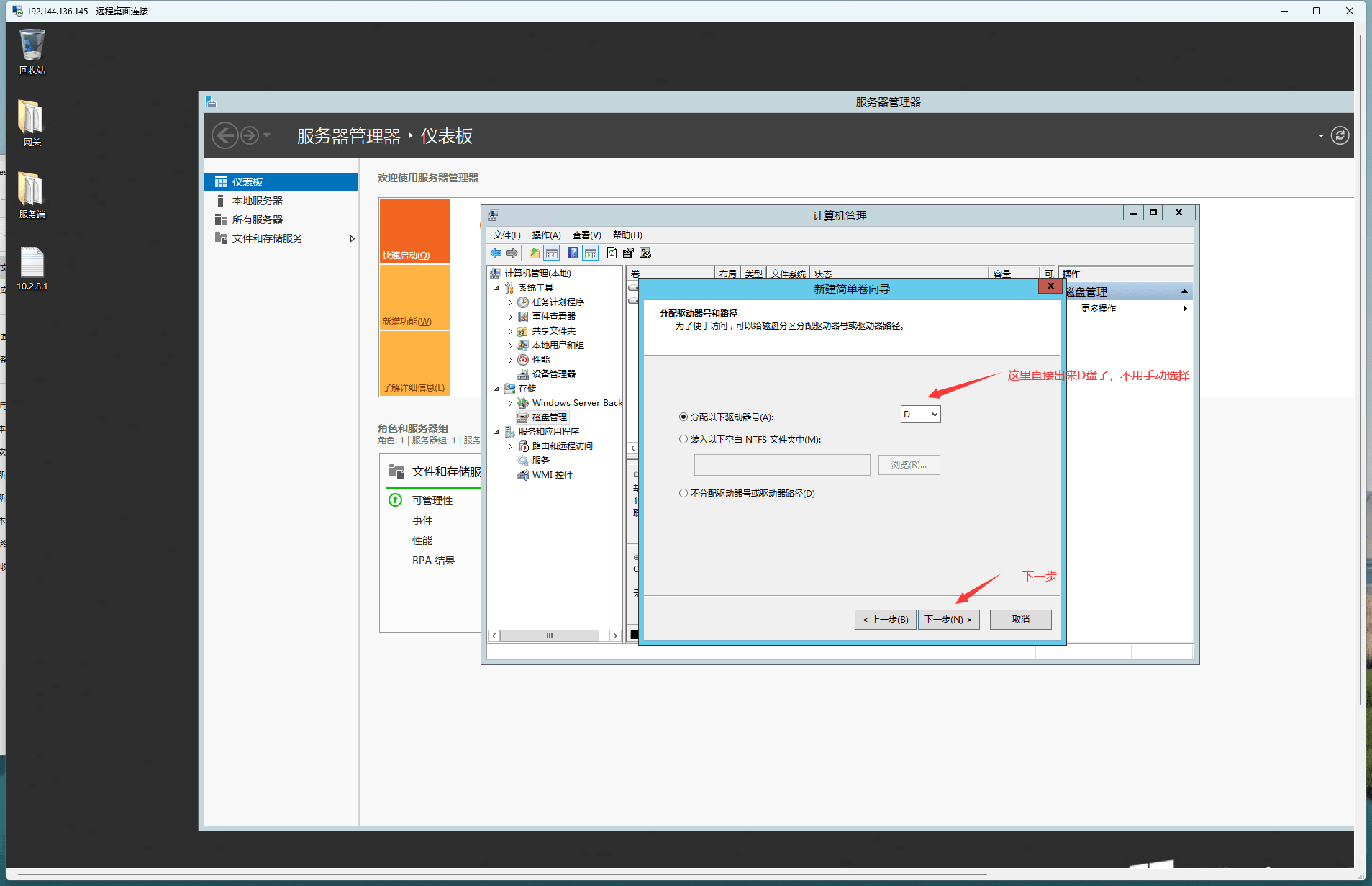The image size is (1372, 886).
Task: Click the Help question mark toolbar icon
Action: point(573,253)
